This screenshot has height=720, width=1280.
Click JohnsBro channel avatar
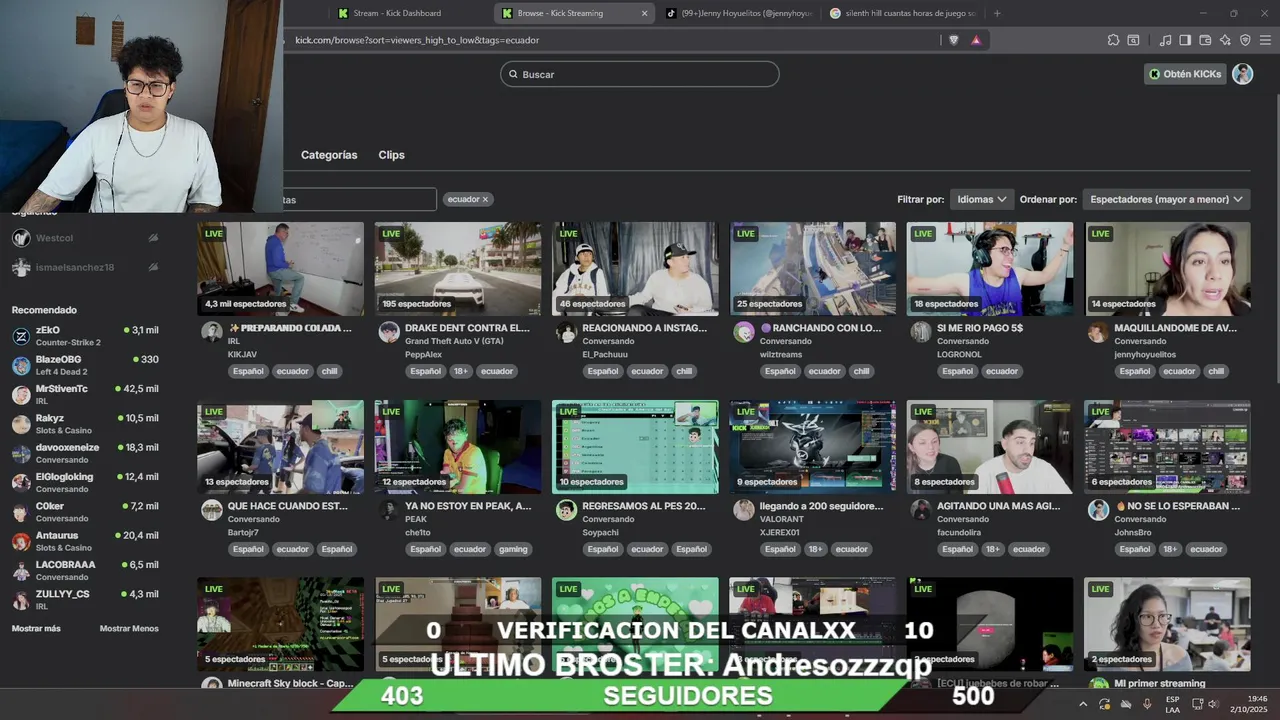[1098, 510]
